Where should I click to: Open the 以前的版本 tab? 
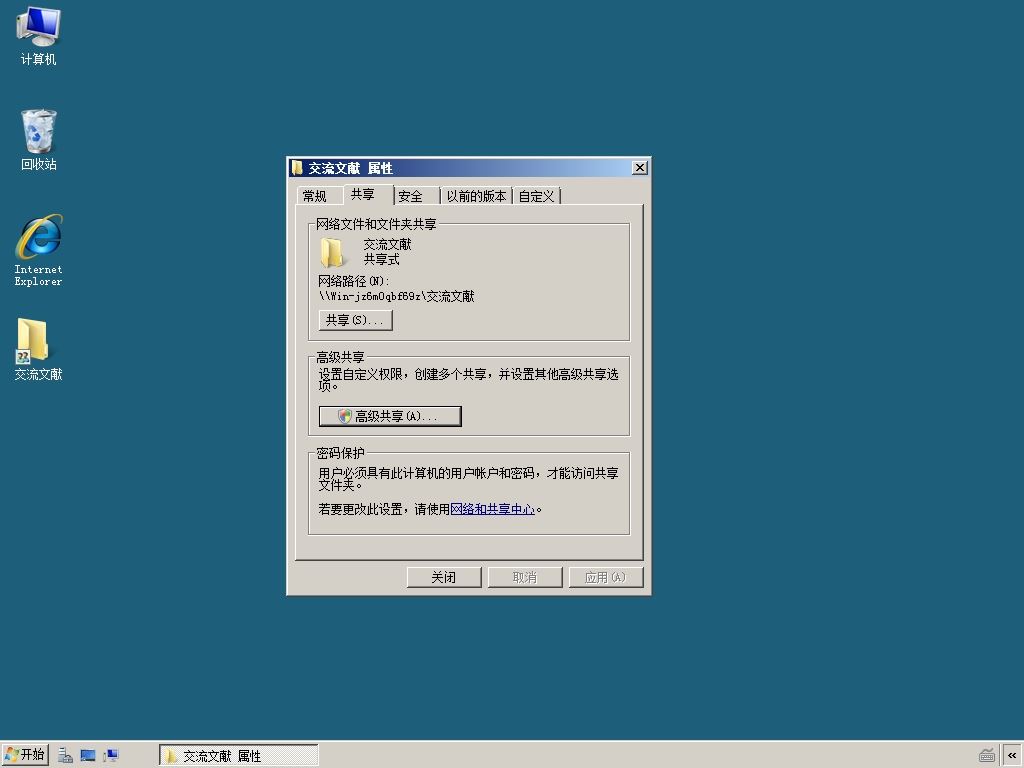pyautogui.click(x=476, y=196)
